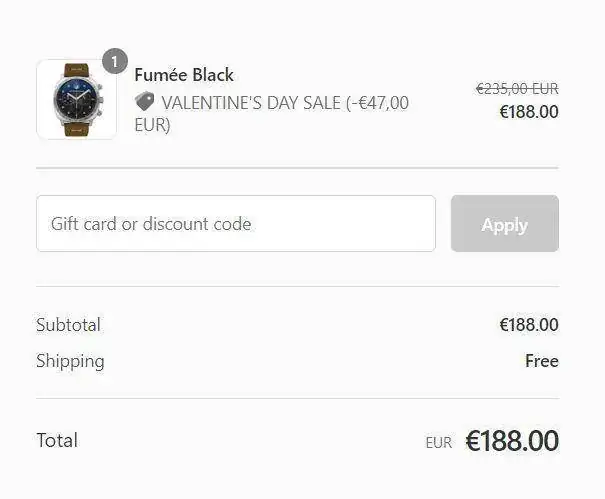Viewport: 605px width, 499px height.
Task: Click the Fumée Black product name
Action: tap(184, 75)
